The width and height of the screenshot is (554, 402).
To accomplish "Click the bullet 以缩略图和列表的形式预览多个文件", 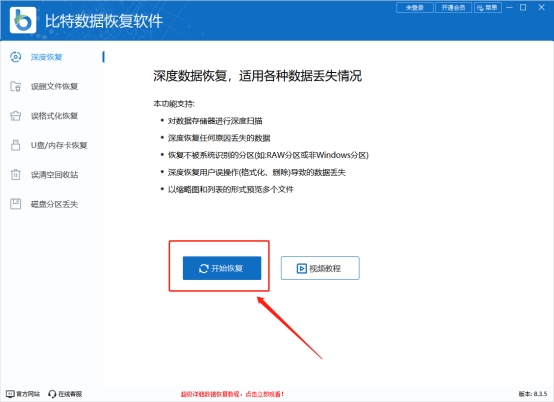I will 231,189.
